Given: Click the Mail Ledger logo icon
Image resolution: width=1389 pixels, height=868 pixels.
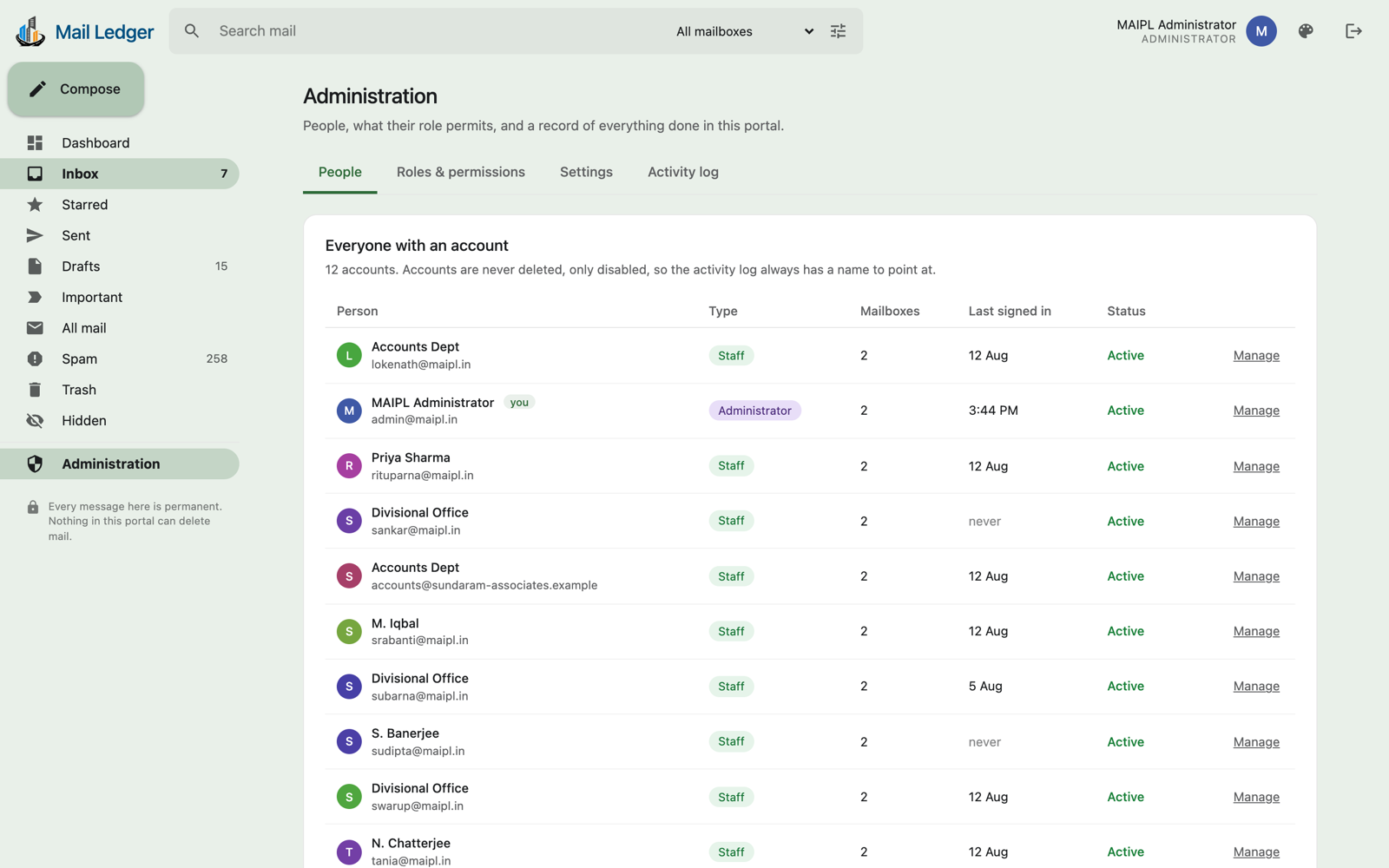Looking at the screenshot, I should click(30, 31).
